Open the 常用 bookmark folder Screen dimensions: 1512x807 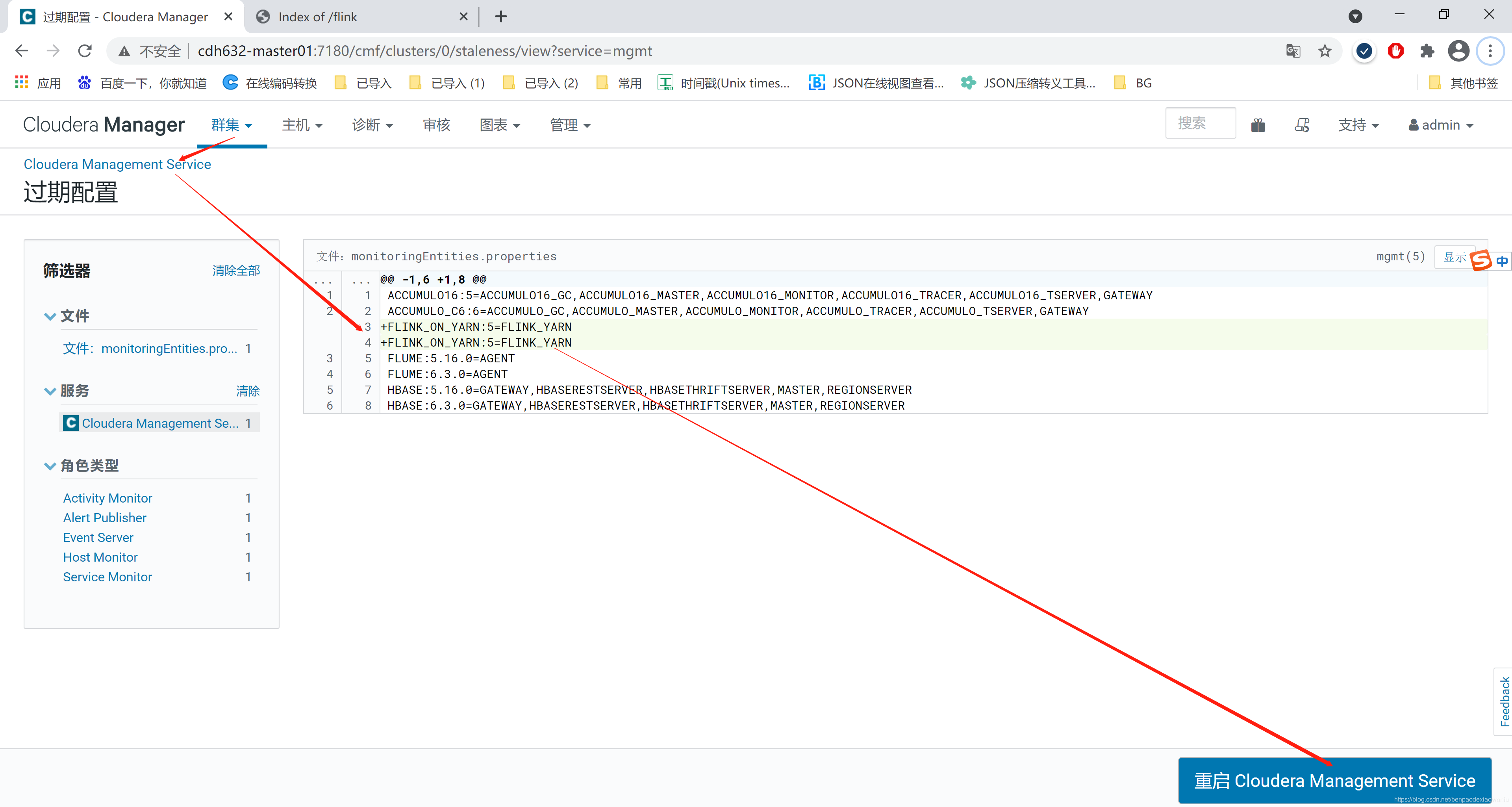(619, 83)
